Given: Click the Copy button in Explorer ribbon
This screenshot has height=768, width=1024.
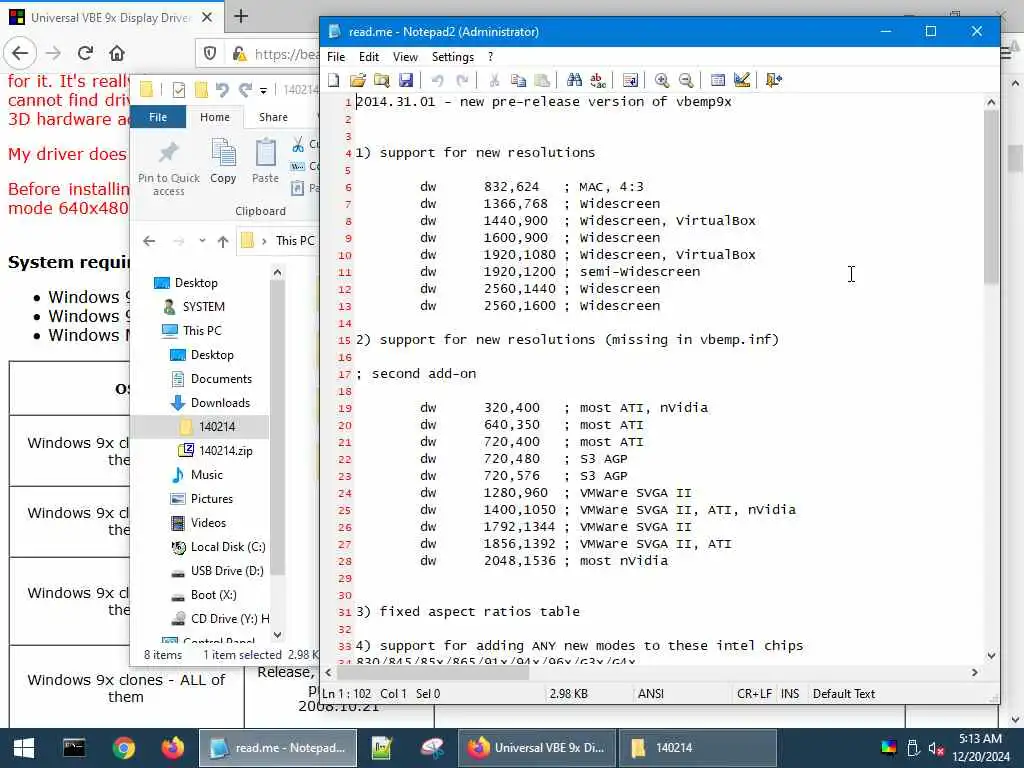Looking at the screenshot, I should click(x=223, y=161).
